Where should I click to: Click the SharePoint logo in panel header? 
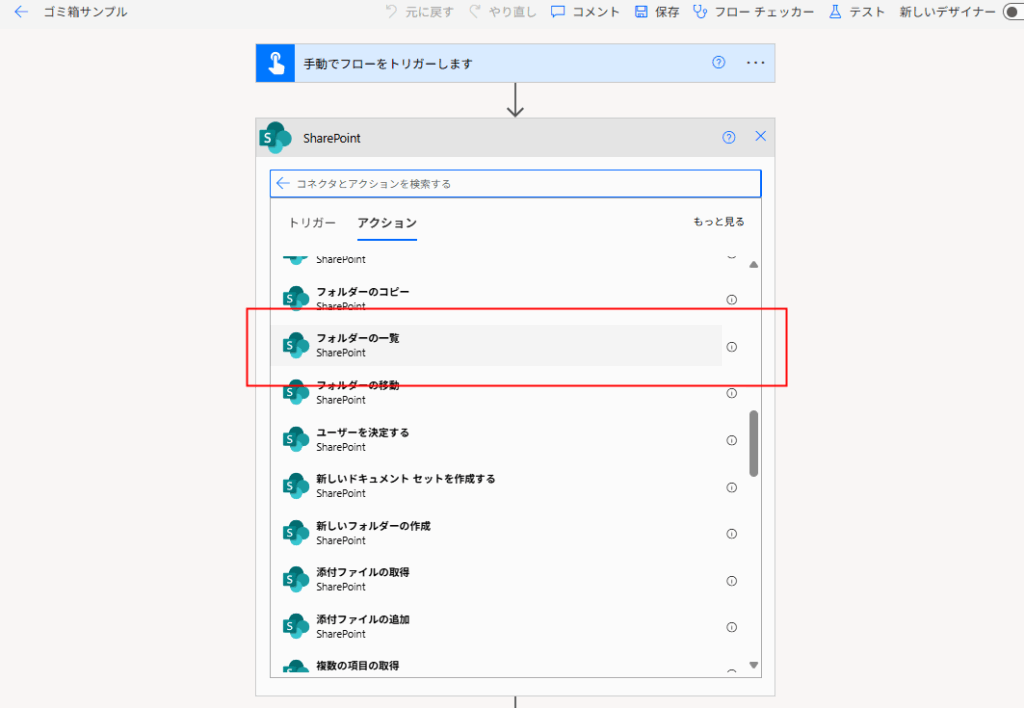coord(276,138)
